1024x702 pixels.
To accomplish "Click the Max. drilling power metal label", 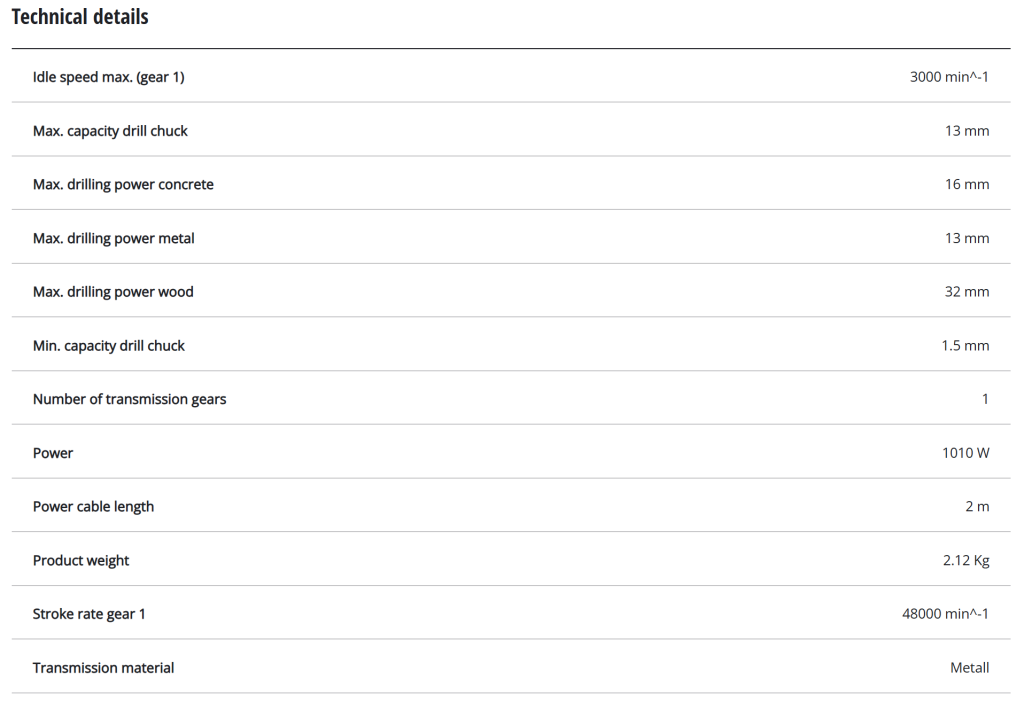I will (x=114, y=238).
